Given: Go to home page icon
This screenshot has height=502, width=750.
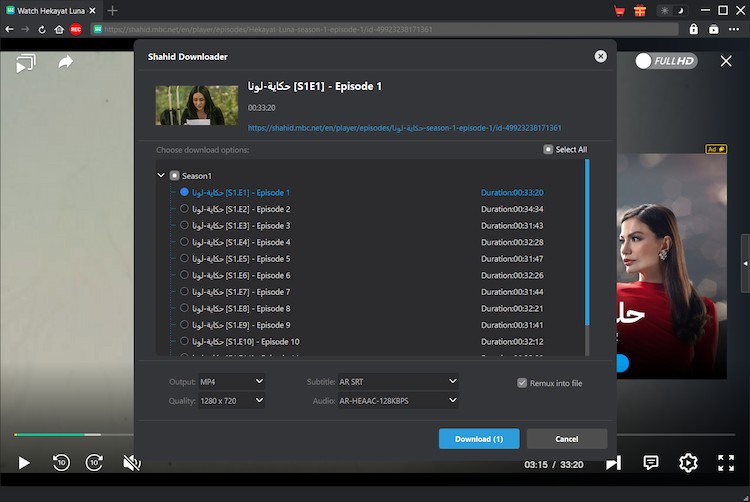Looking at the screenshot, I should [x=59, y=30].
